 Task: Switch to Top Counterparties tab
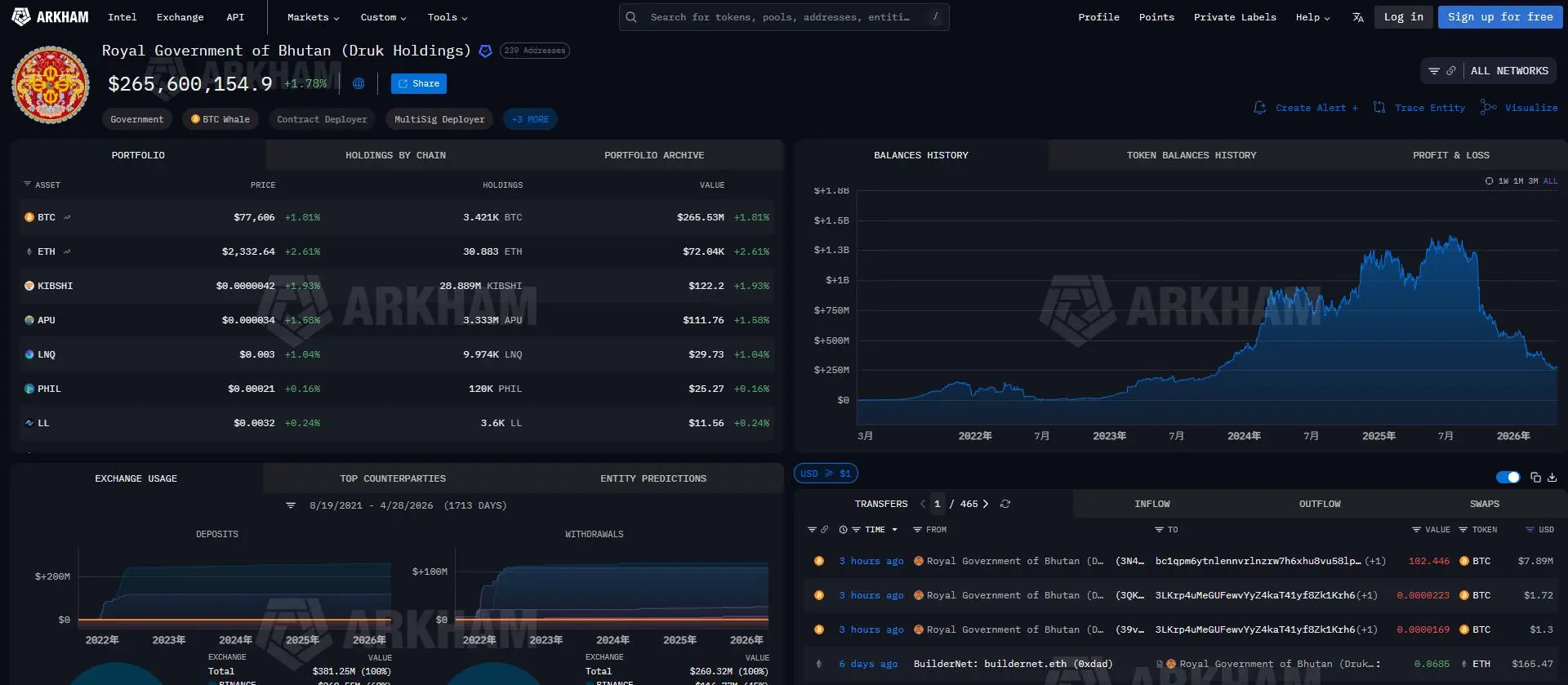(393, 478)
